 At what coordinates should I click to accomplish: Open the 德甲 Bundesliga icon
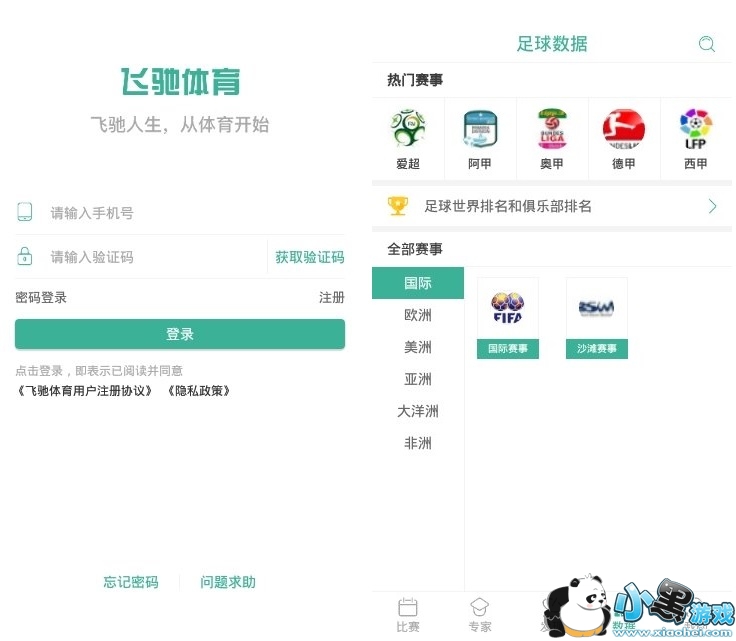(624, 129)
